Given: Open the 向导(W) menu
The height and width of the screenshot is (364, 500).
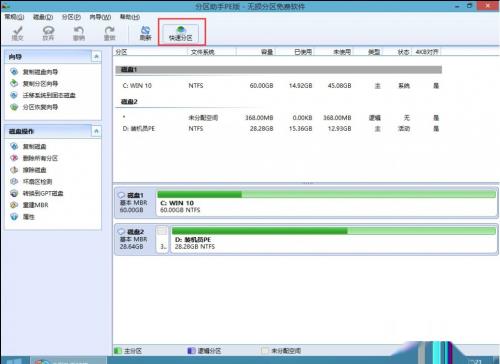Looking at the screenshot, I should pos(100,17).
